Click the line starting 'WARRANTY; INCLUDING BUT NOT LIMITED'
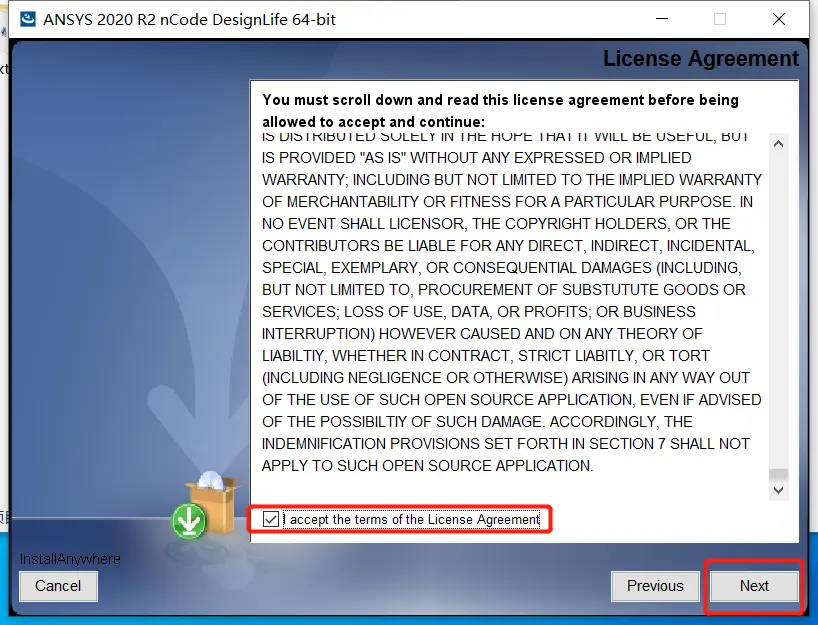The image size is (818, 625). coord(511,179)
